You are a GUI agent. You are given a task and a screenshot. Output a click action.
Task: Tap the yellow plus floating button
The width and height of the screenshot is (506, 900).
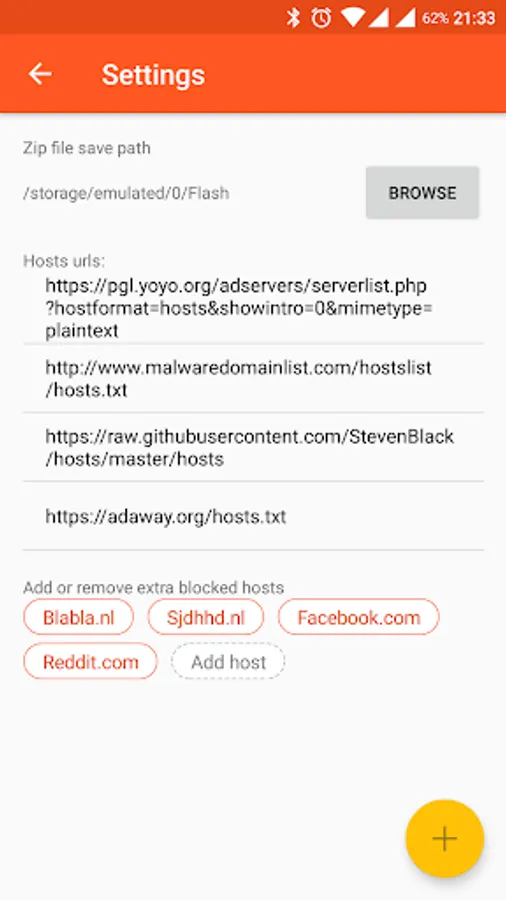[445, 839]
